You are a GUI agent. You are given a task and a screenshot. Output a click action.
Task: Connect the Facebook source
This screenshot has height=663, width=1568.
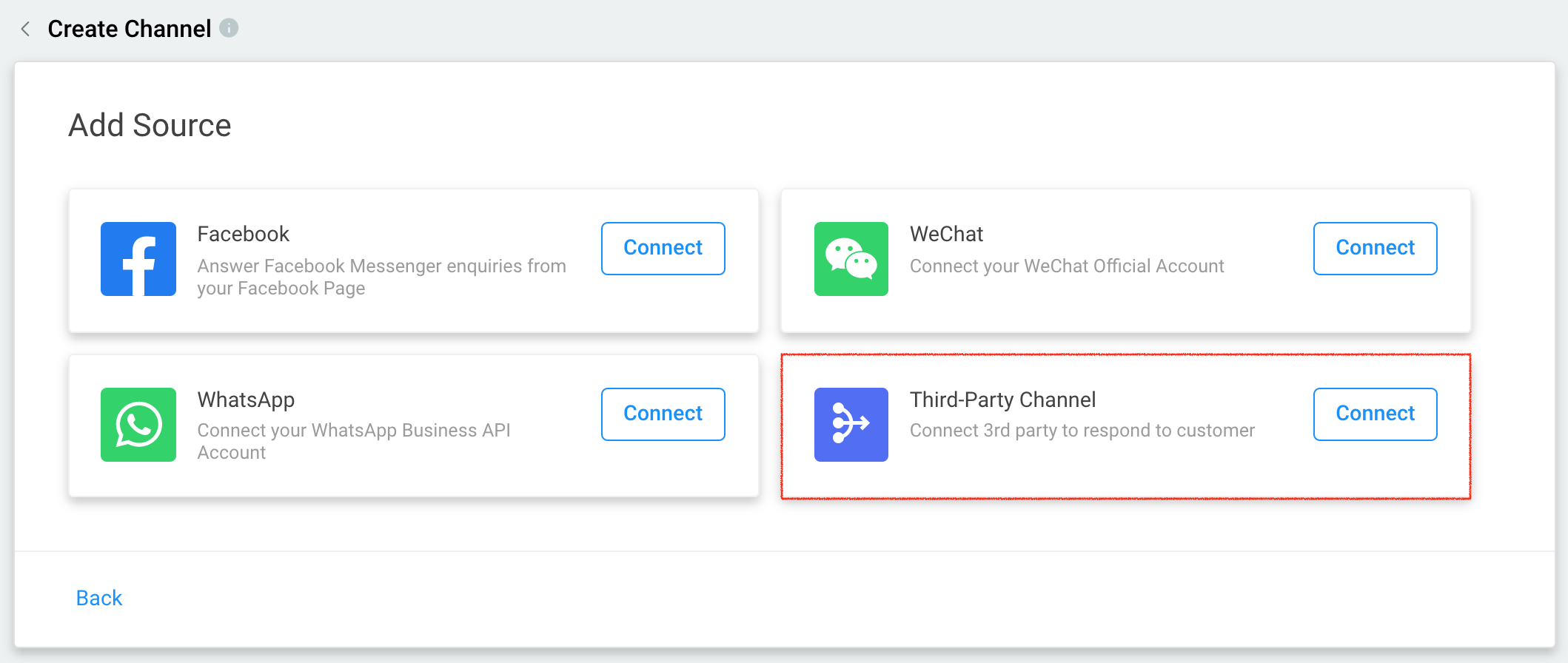(x=663, y=248)
